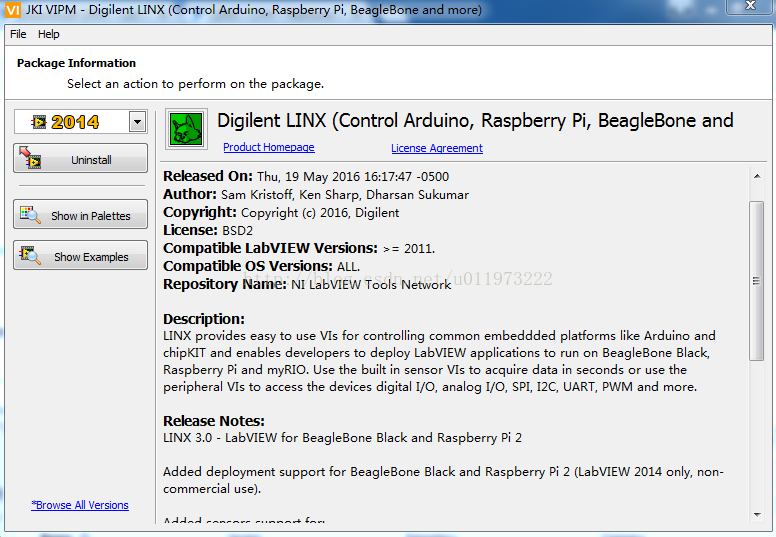Click the LINX 3.0 release notes line
776x537 pixels.
point(342,438)
